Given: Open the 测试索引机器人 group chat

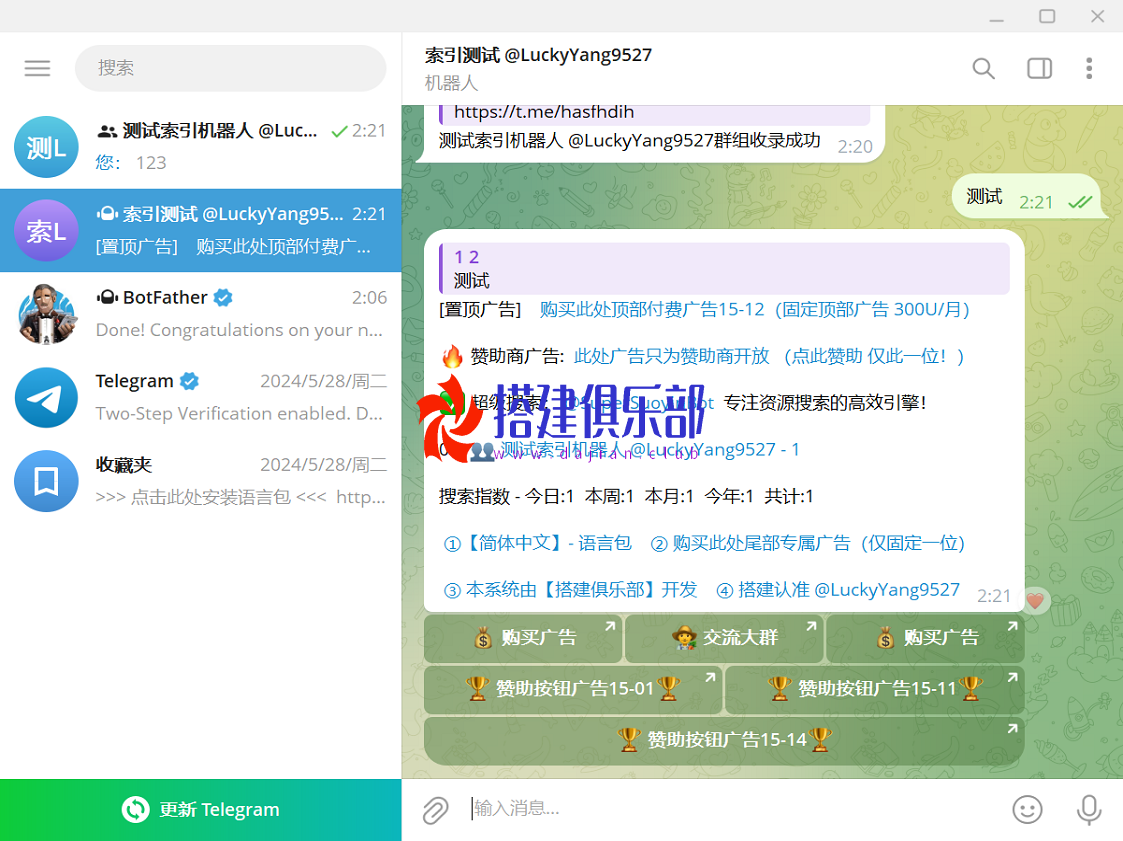Looking at the screenshot, I should 201,147.
